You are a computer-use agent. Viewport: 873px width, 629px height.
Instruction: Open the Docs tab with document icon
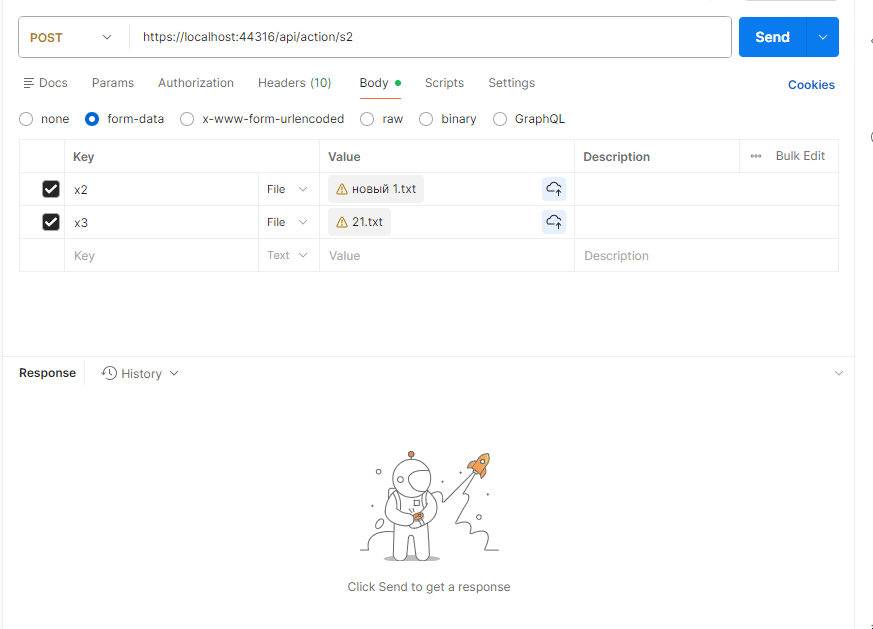coord(29,83)
